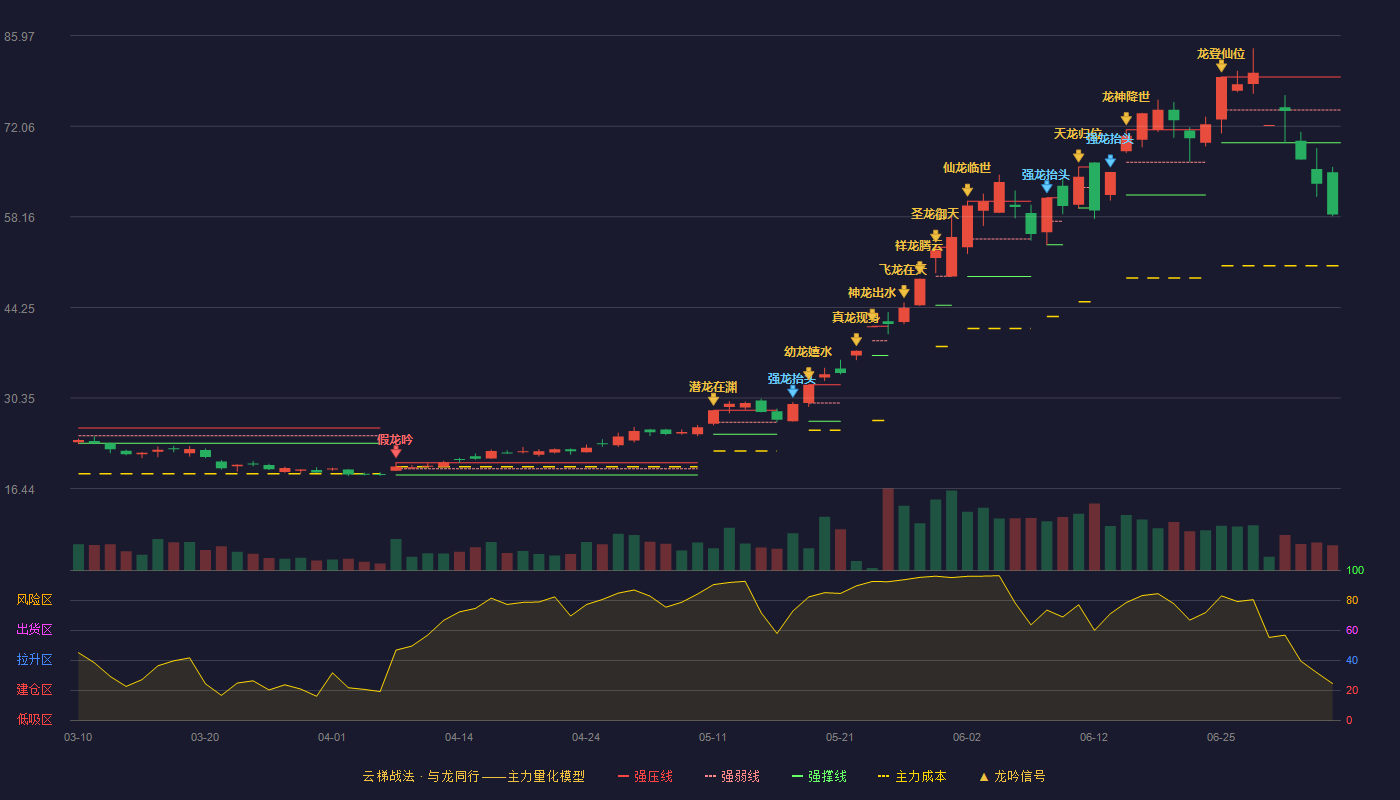Click the 58.16 price axis label

pyautogui.click(x=20, y=217)
